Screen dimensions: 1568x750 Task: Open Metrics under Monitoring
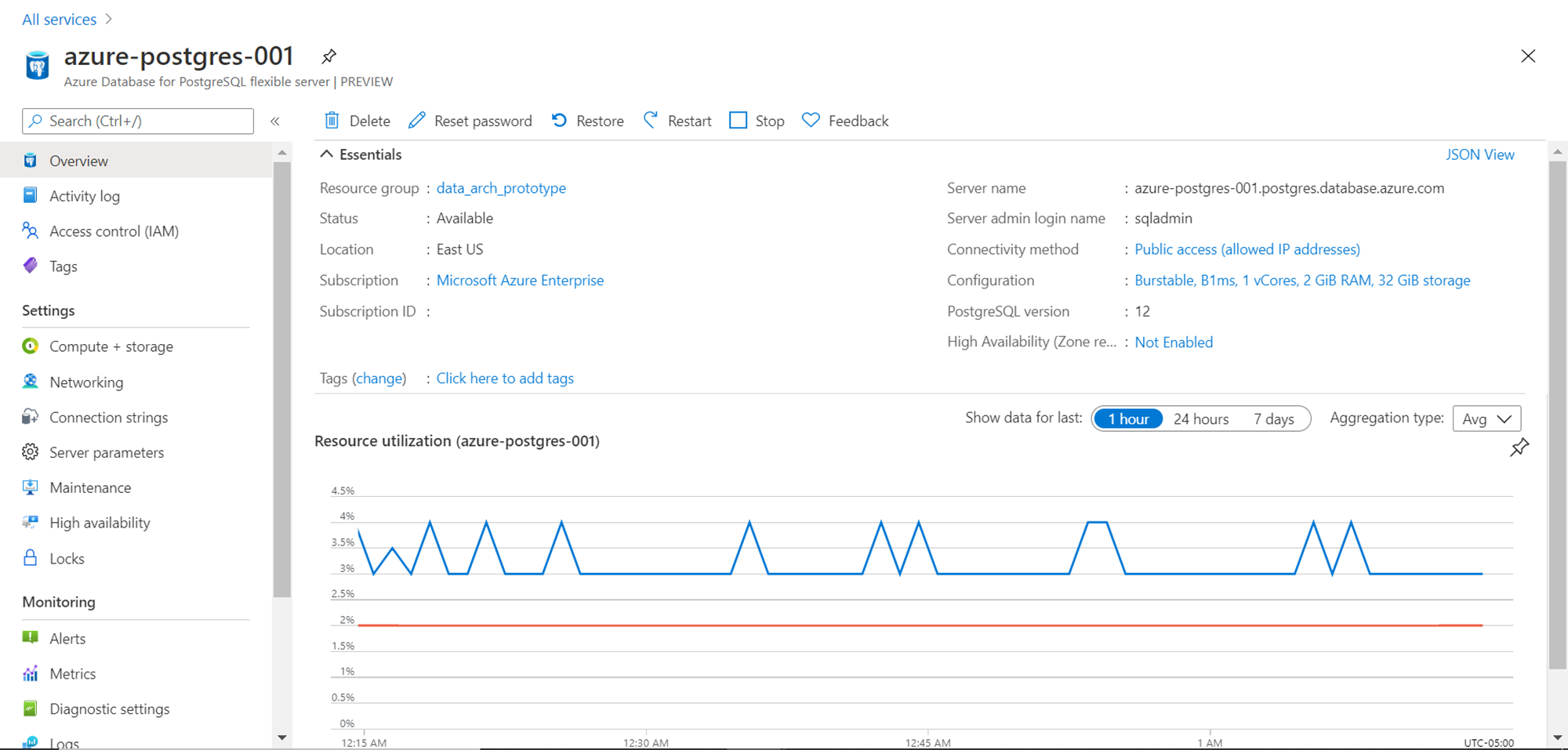pos(73,673)
